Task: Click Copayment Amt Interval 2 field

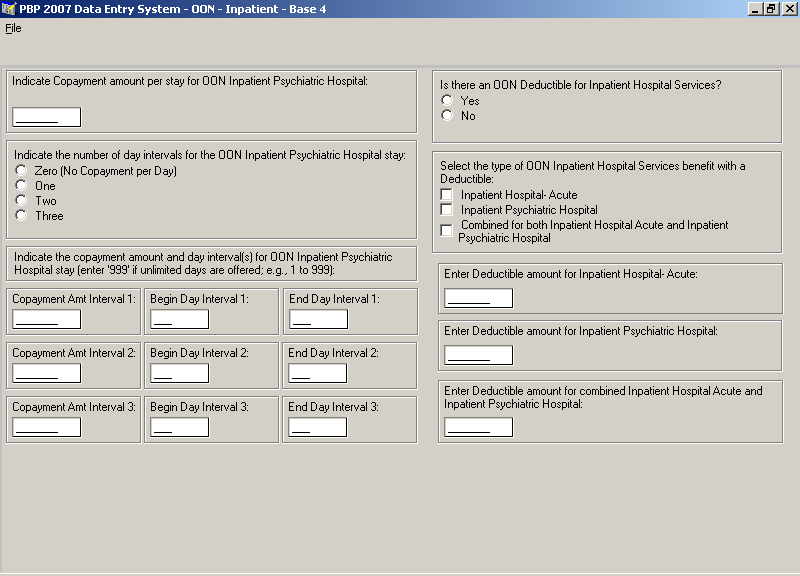Action: tap(46, 373)
